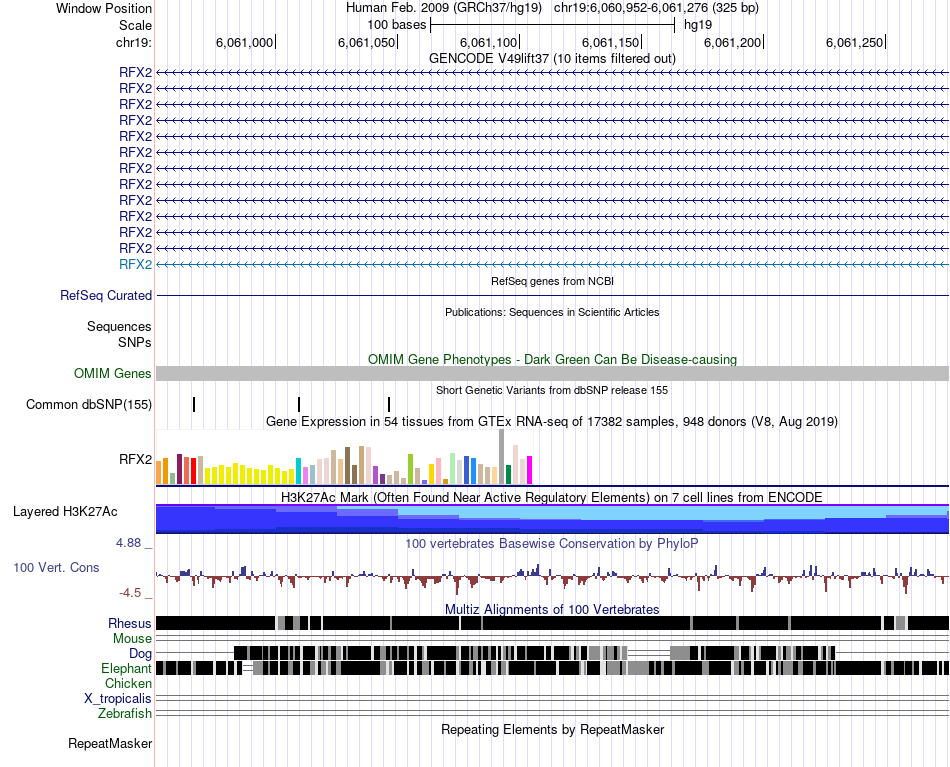The width and height of the screenshot is (950, 767).
Task: Open the OMIM Gene Phenotypes track title
Action: pyautogui.click(x=552, y=359)
